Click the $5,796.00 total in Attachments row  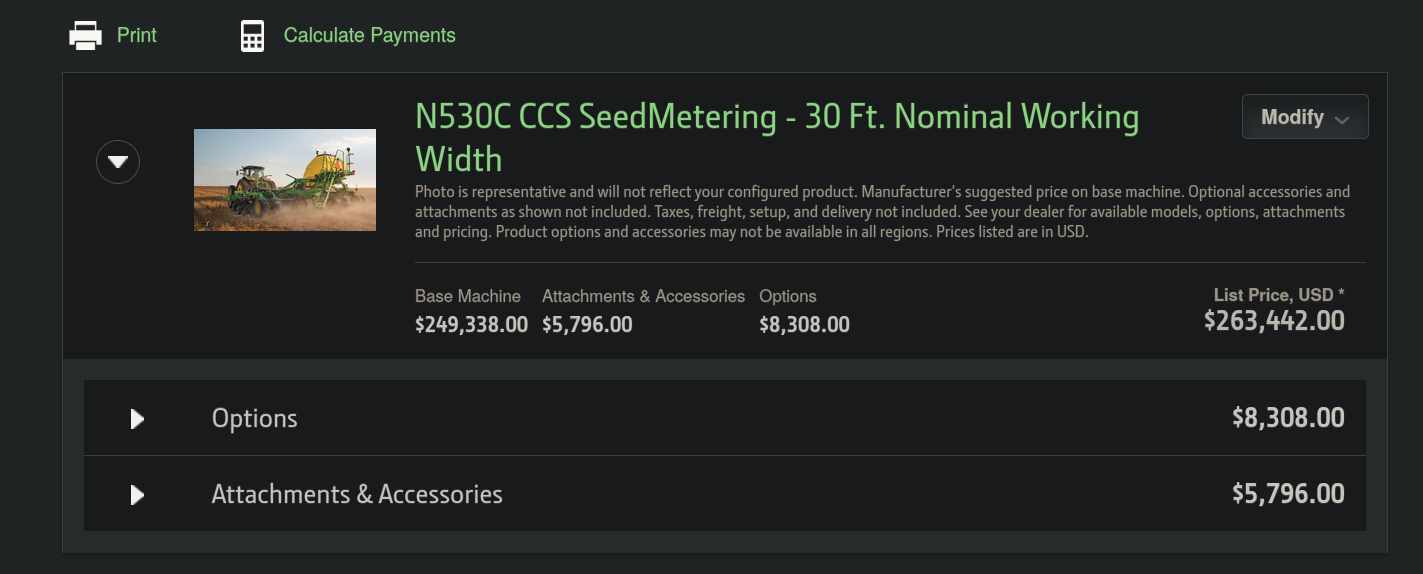point(1288,494)
